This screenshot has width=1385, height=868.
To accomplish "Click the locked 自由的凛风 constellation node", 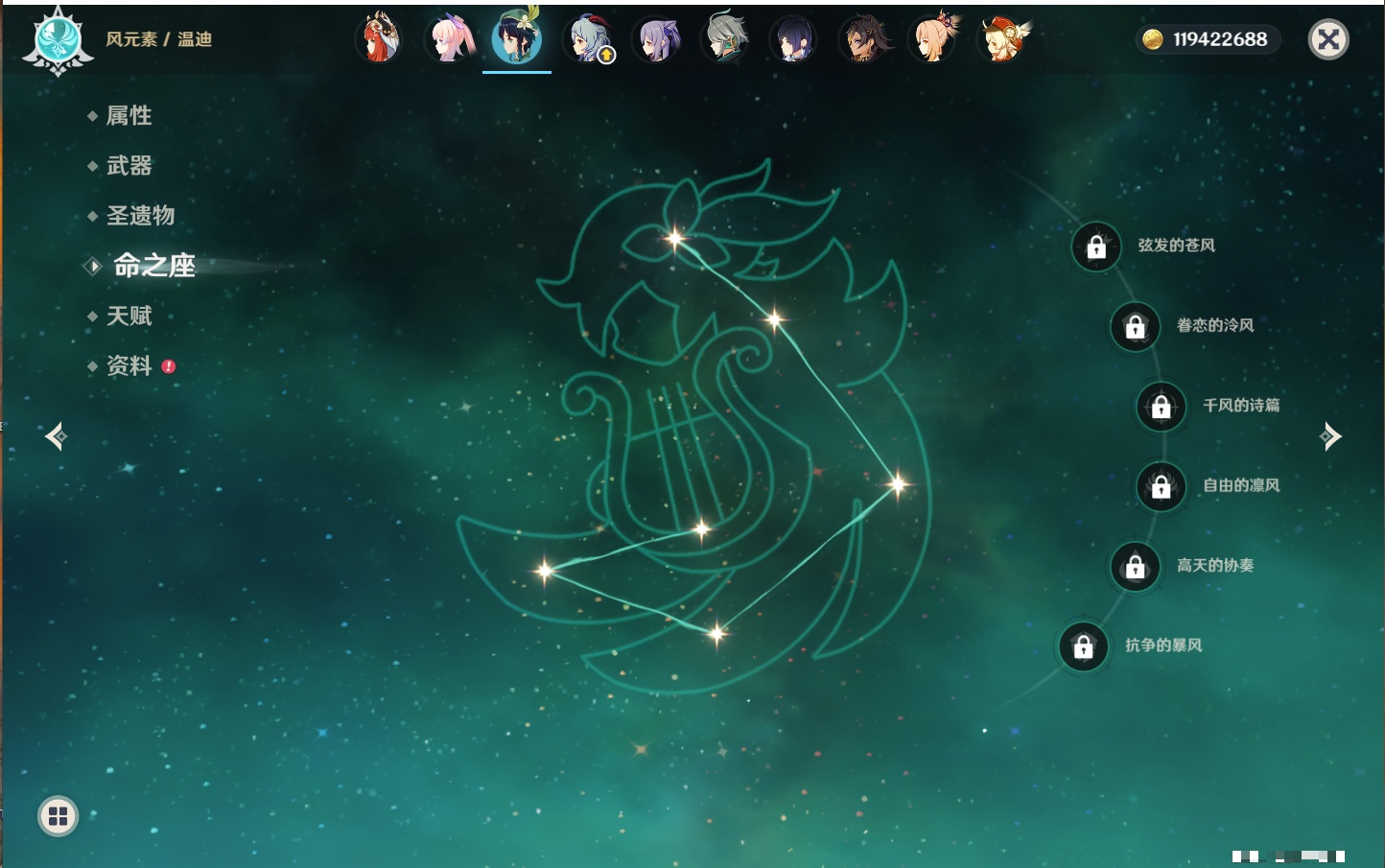I will pos(1162,487).
